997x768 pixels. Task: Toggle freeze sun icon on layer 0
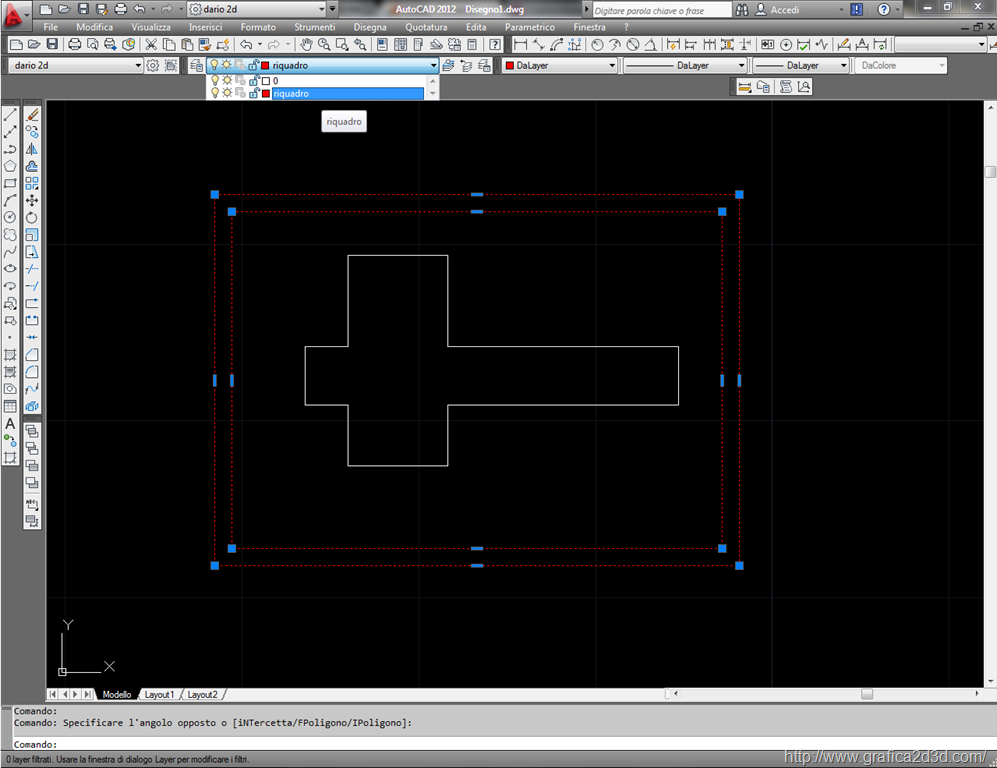[227, 80]
